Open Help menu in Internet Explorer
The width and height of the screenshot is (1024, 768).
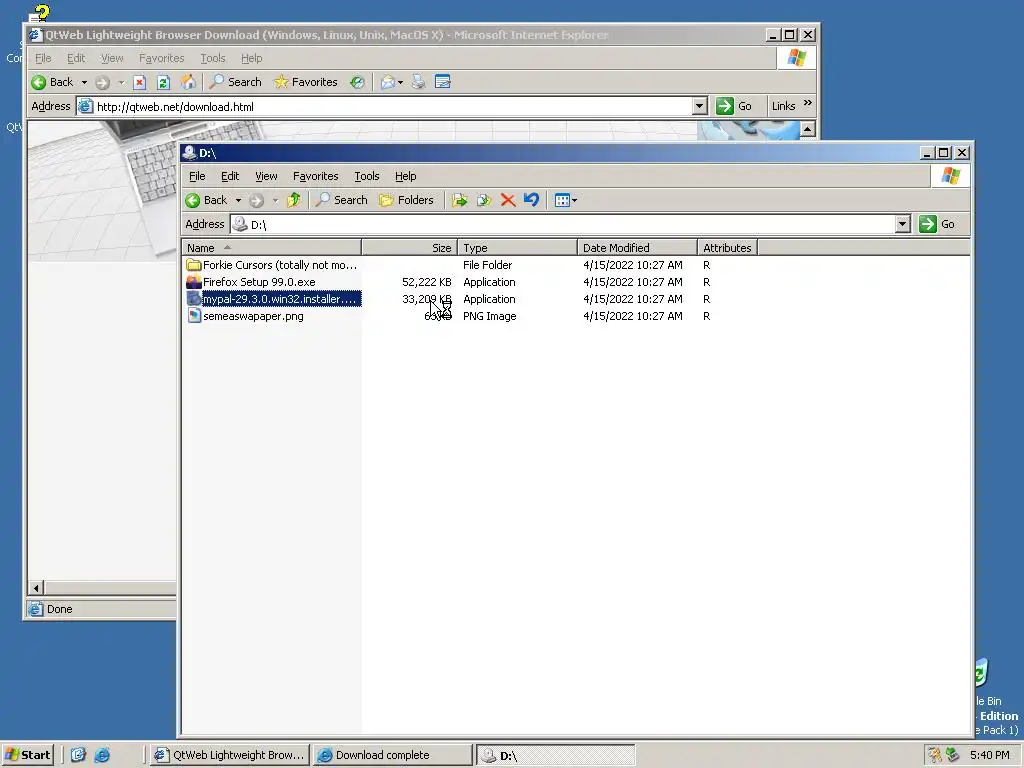(x=251, y=58)
